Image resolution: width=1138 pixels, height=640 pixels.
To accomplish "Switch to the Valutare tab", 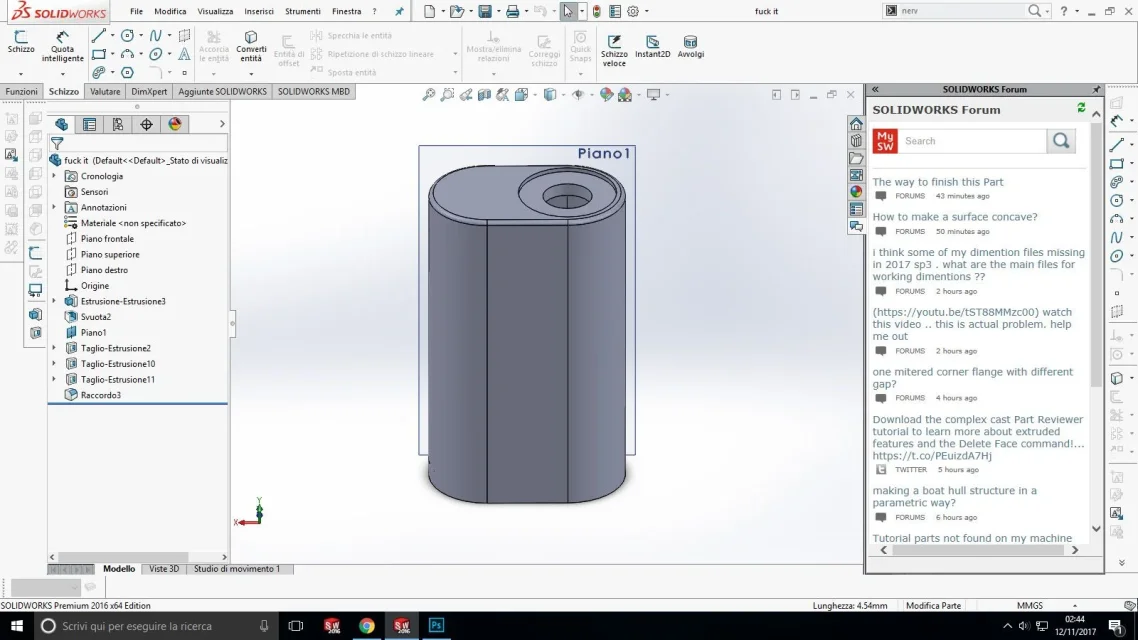I will click(x=105, y=91).
